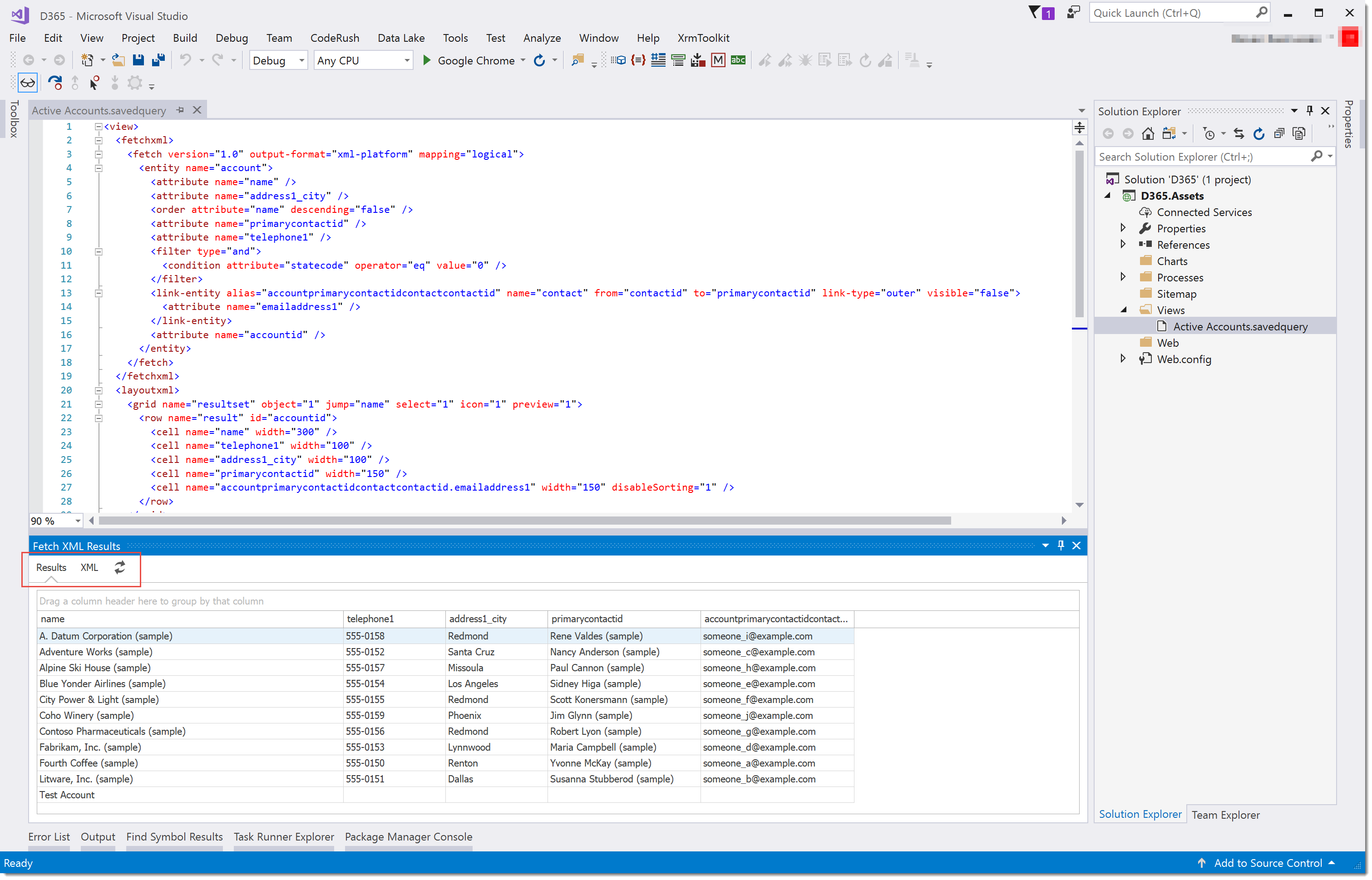Pin the Solution Explorer panel

point(1310,110)
